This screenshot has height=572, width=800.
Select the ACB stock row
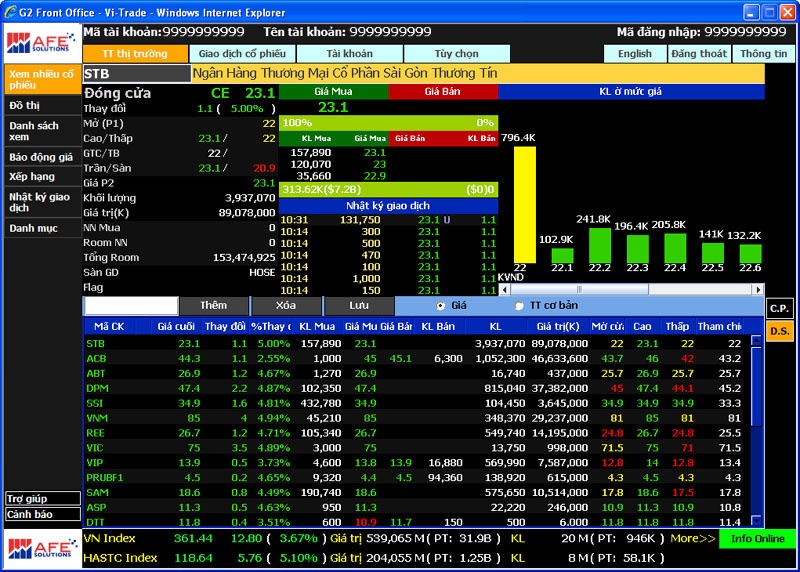click(416, 359)
